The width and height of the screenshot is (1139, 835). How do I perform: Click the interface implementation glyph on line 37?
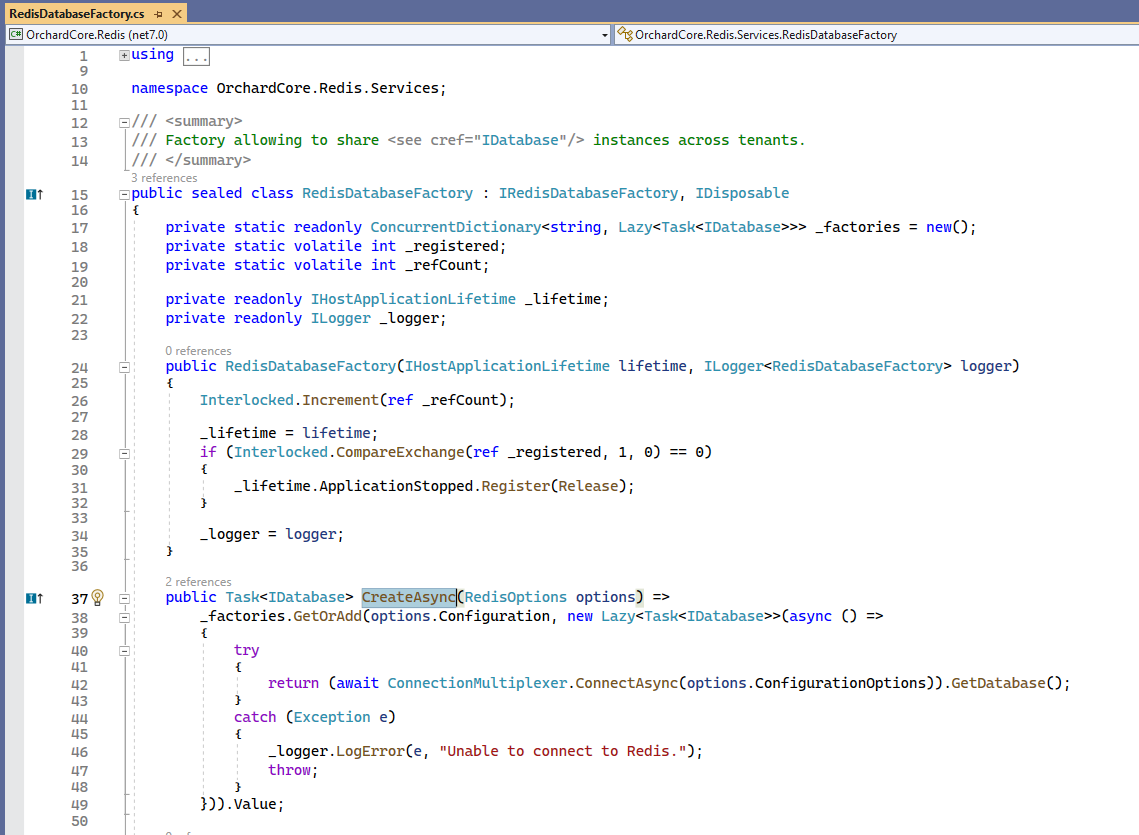point(34,598)
